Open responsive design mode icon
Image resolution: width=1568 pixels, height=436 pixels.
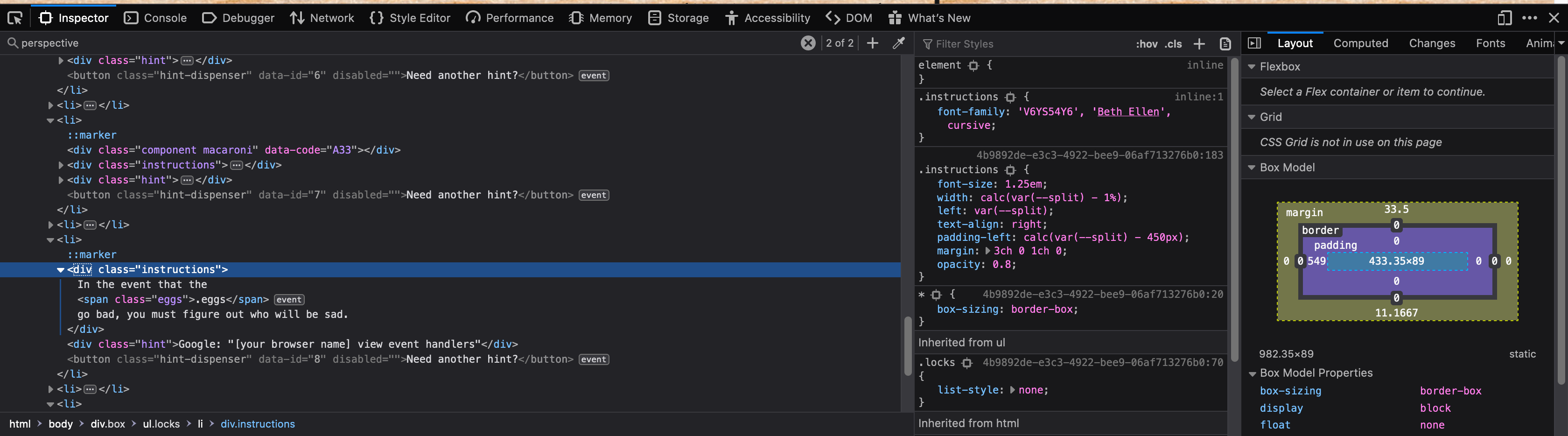point(1504,18)
